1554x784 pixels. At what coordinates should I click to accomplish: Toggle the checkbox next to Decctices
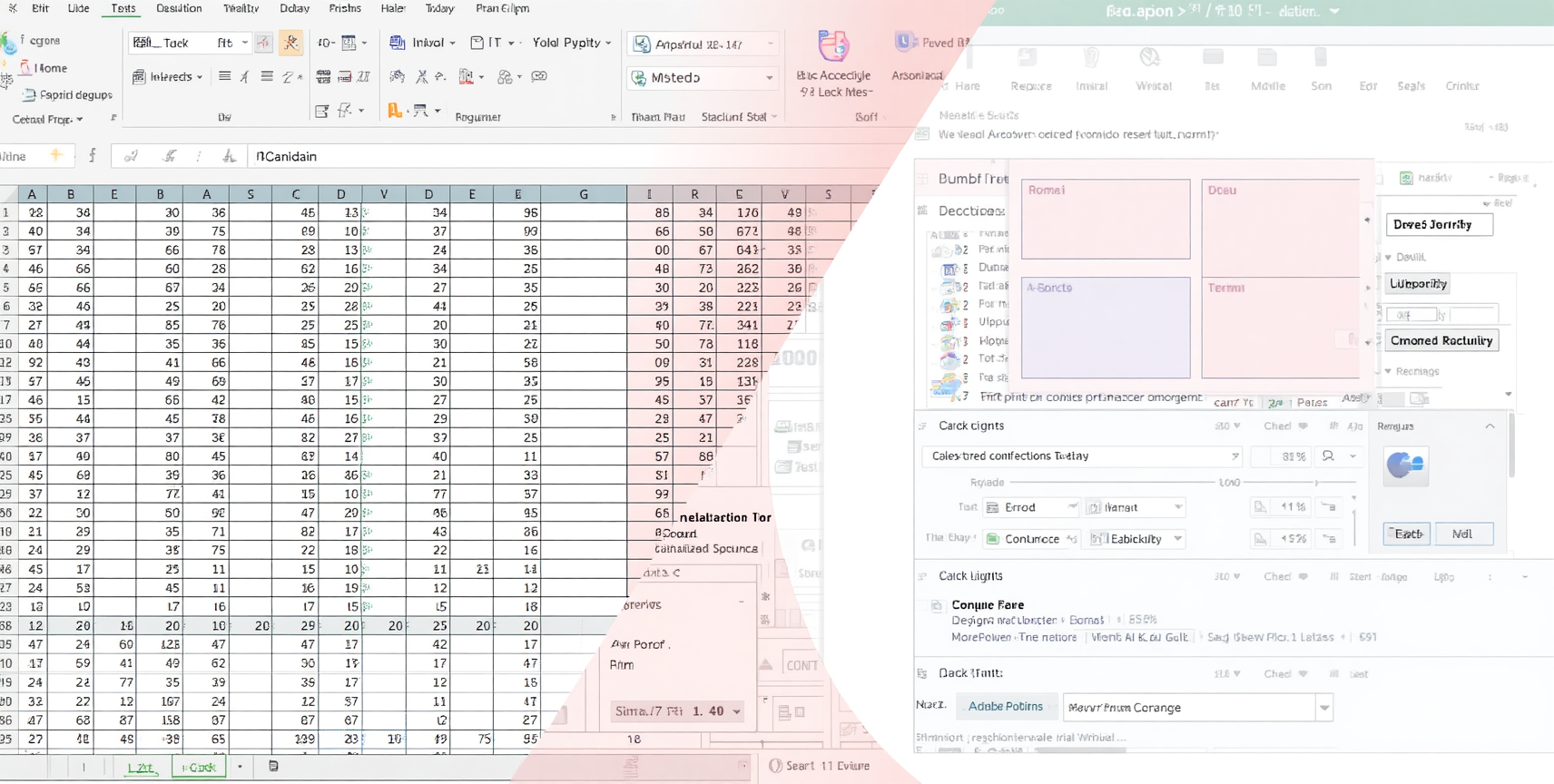coord(922,211)
